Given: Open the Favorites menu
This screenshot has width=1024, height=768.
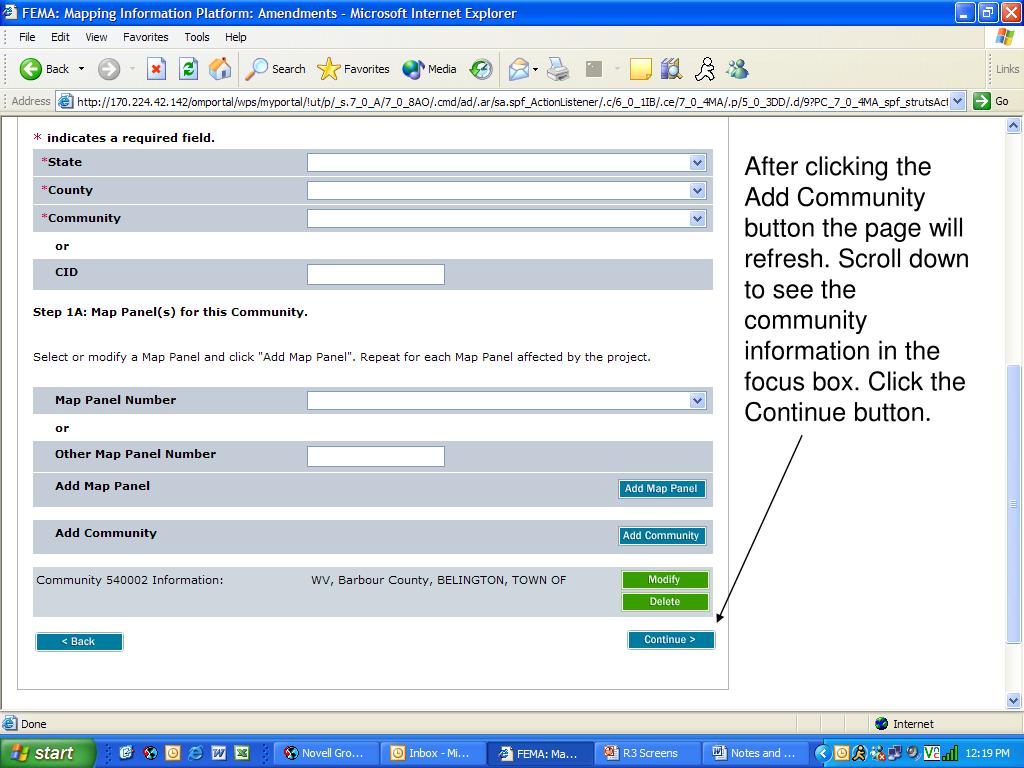Looking at the screenshot, I should pos(146,37).
